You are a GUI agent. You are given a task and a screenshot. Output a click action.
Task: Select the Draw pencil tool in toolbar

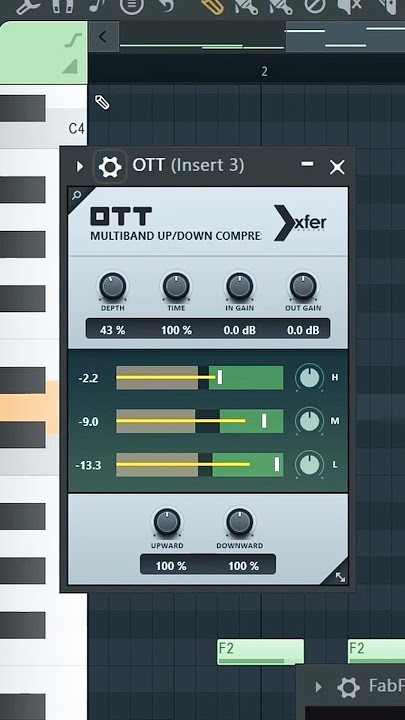click(213, 6)
